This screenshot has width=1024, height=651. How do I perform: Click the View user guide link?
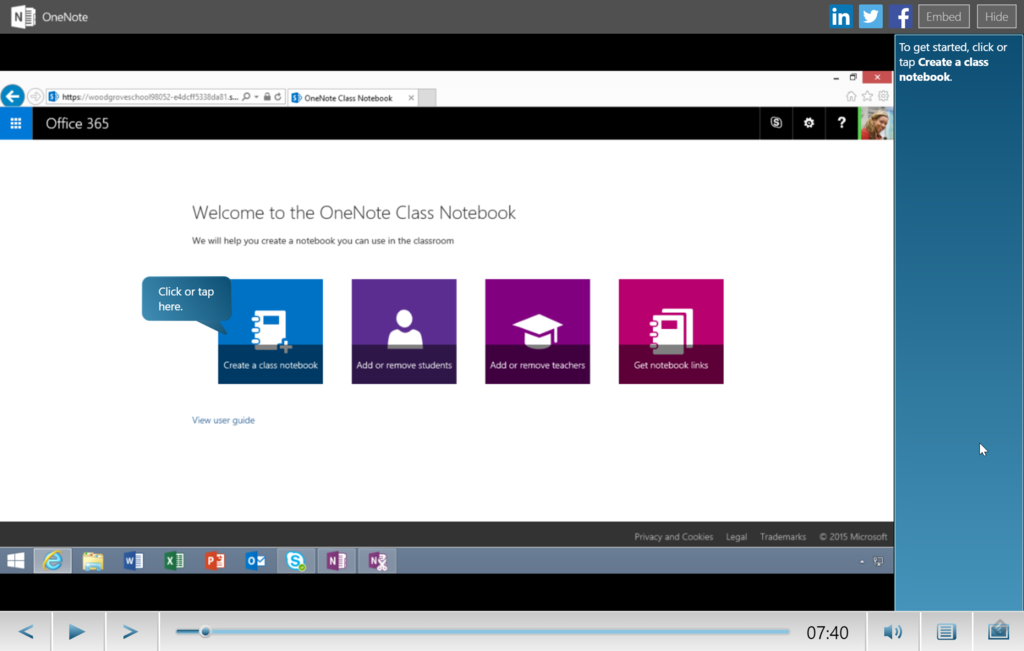(x=223, y=420)
